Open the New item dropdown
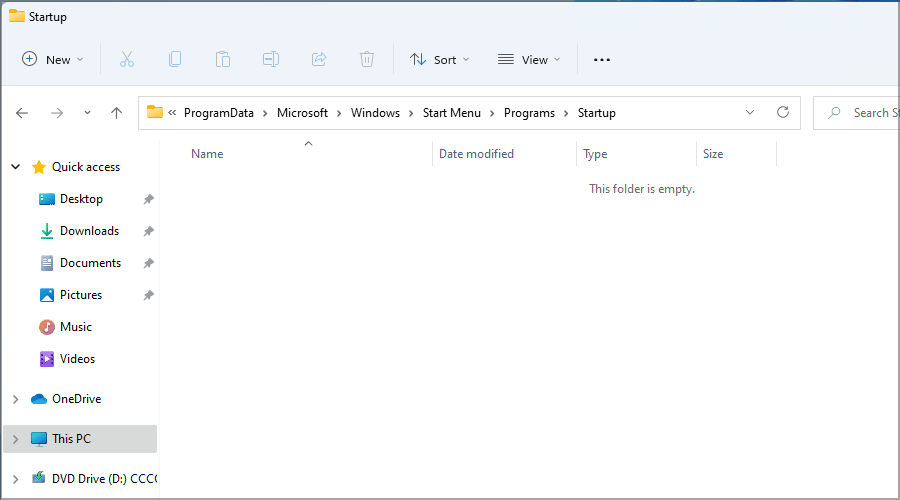Screen dimensions: 900x500 point(53,60)
